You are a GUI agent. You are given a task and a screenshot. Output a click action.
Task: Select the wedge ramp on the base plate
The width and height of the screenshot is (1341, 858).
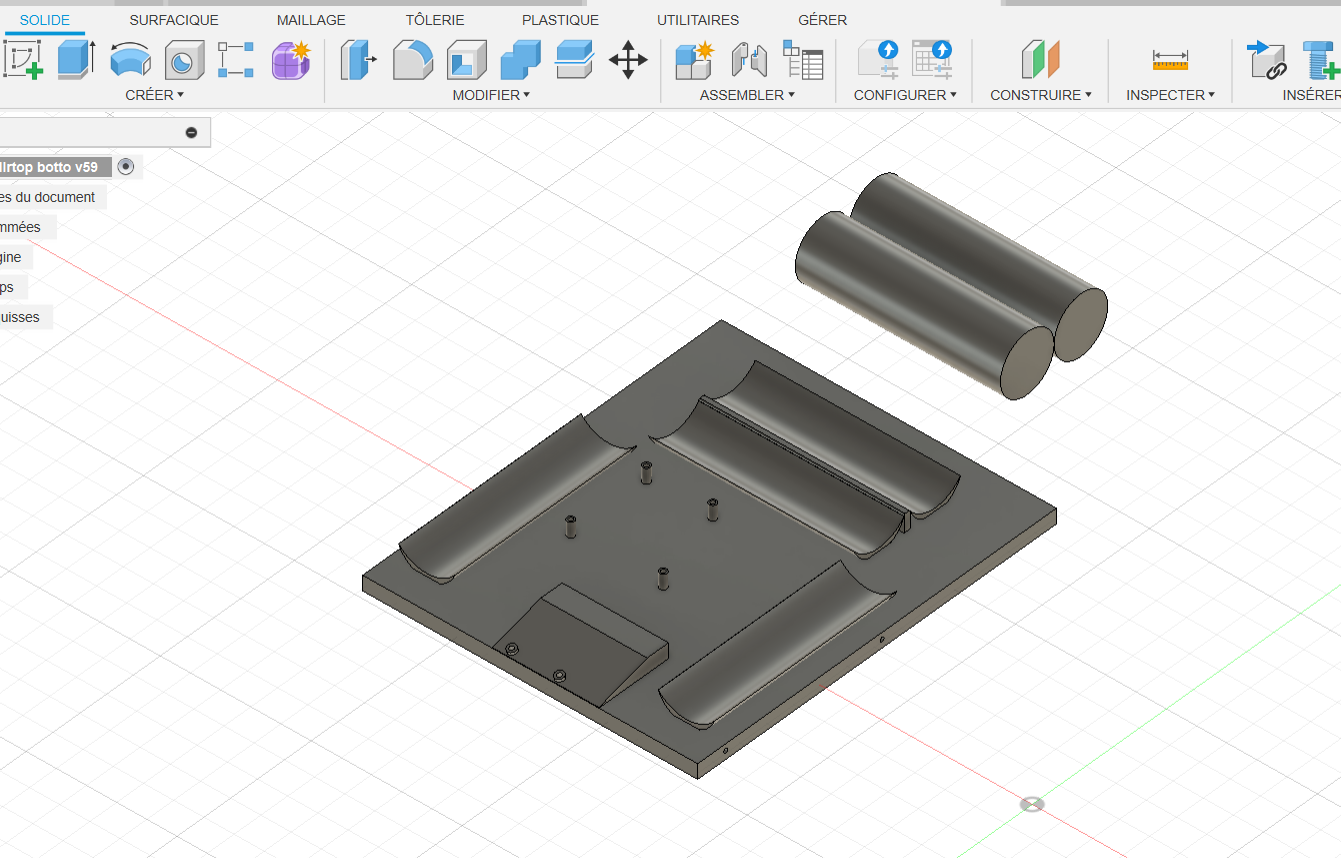[x=582, y=643]
